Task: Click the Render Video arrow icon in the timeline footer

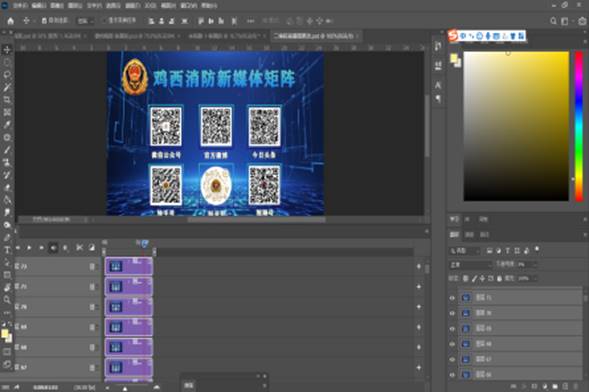Action: [17, 387]
